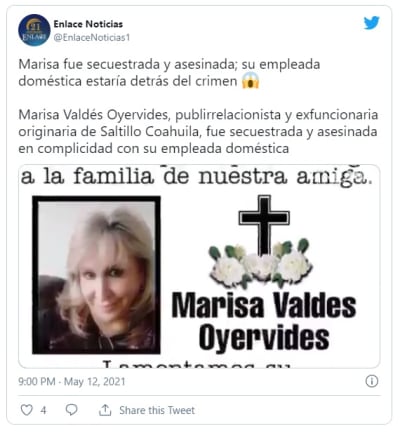Viewport: 400px width, 433px height.
Task: Open the 9:00 PM May 12, 2021 timestamp
Action: pyautogui.click(x=72, y=381)
